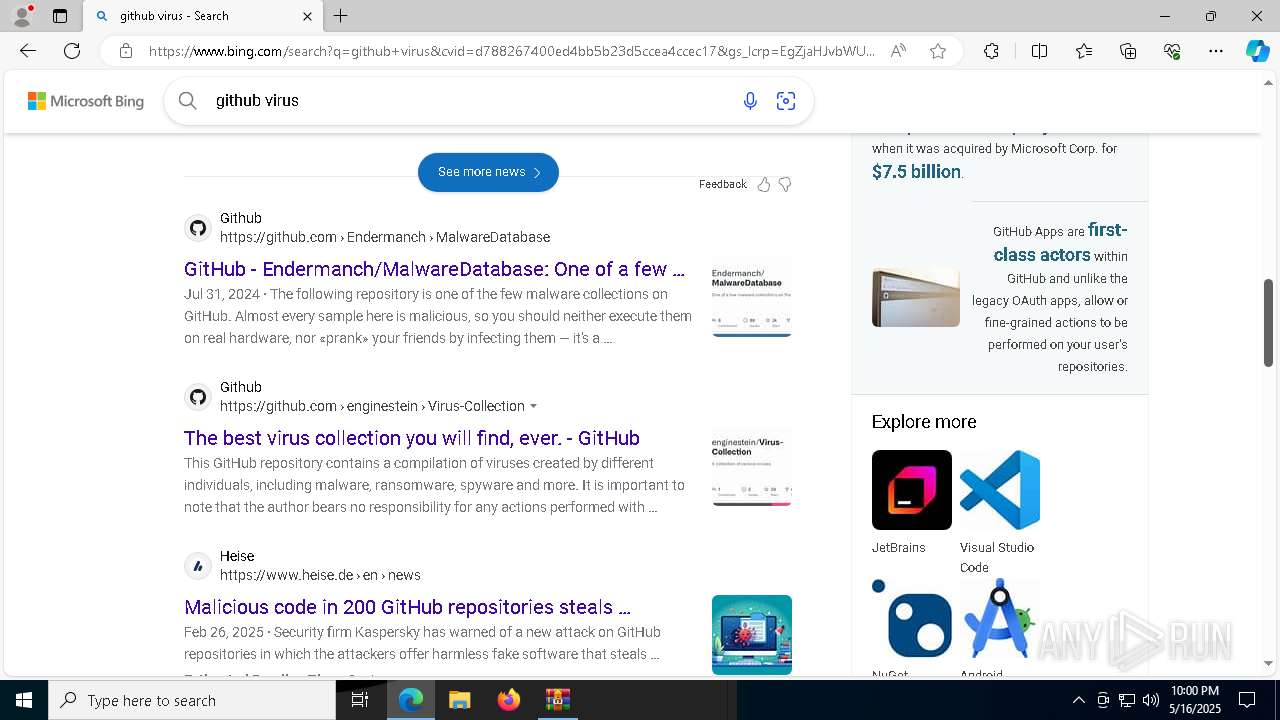1280x720 pixels.
Task: Expand the Virus-Collection URL dropdown arrow
Action: [533, 406]
